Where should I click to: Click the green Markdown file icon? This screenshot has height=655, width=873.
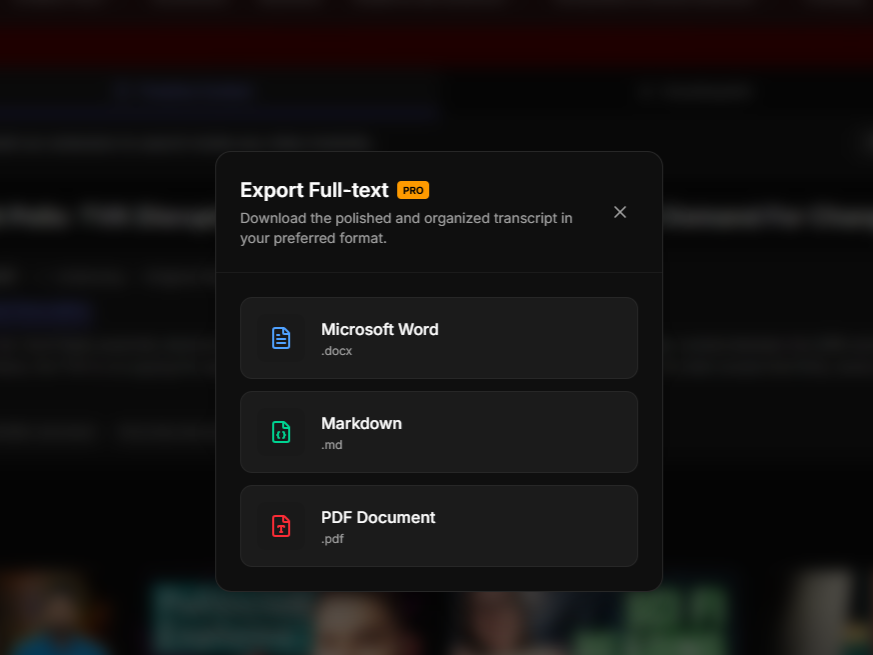click(281, 432)
